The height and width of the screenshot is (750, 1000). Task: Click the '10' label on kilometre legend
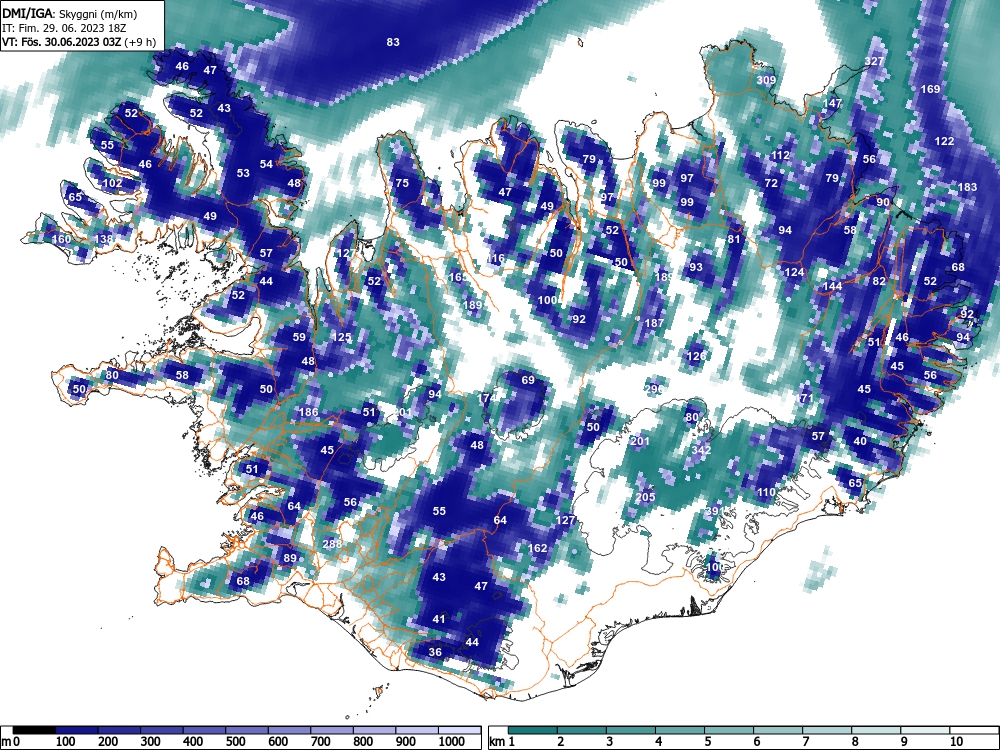(x=956, y=742)
